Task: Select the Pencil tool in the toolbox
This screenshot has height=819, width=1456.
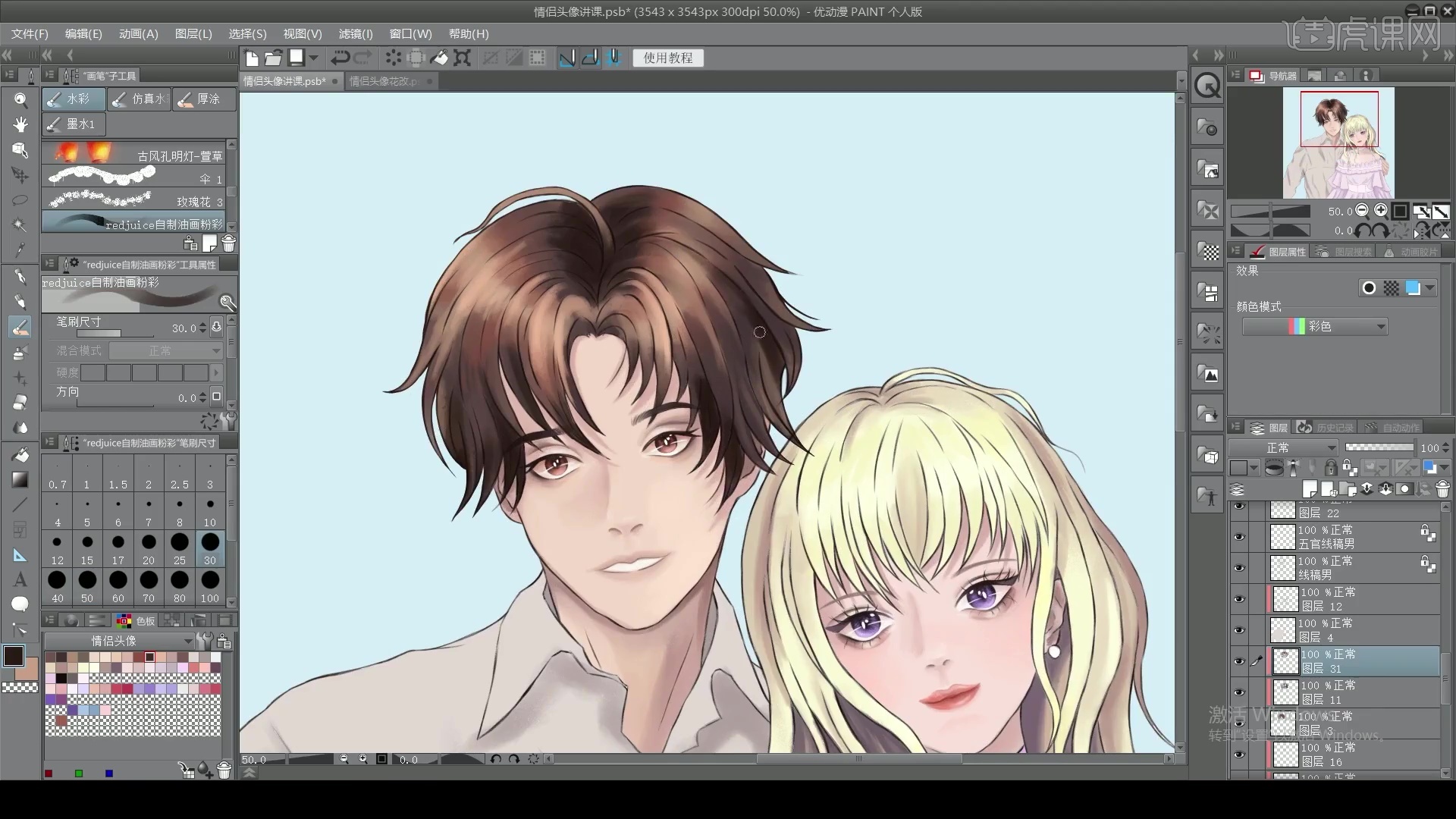Action: point(20,302)
